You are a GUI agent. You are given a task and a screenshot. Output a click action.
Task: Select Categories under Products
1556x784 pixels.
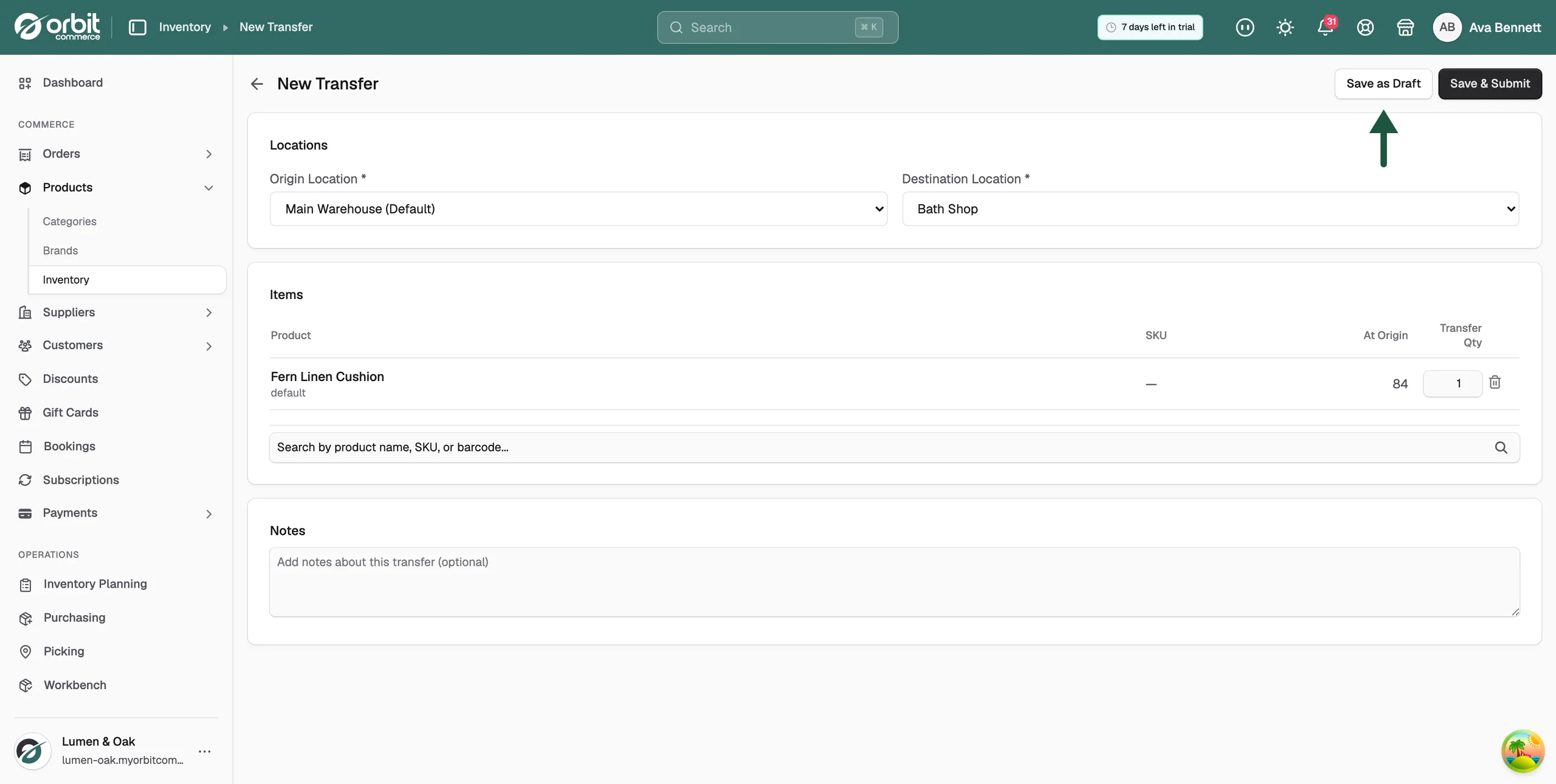(69, 221)
